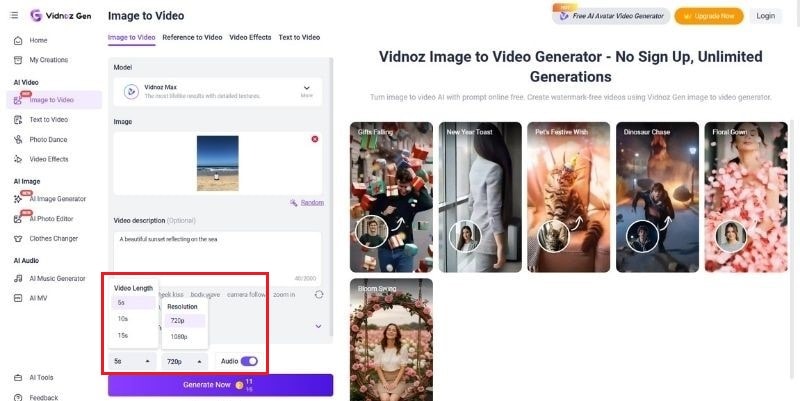Open the New Year Toast example video
800x401 pixels.
pos(480,197)
